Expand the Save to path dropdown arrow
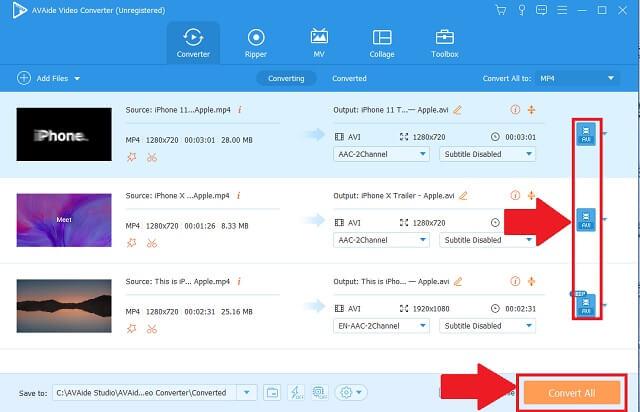640x412 pixels. (x=247, y=393)
